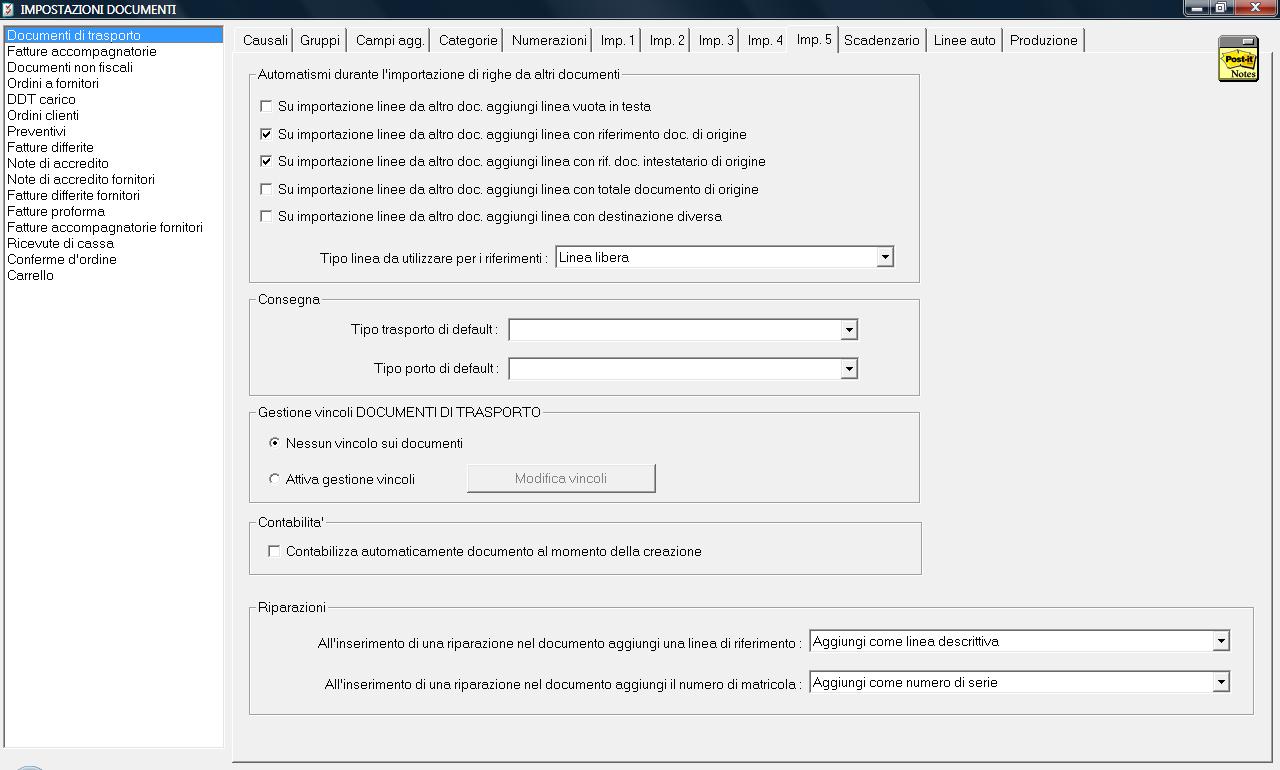Select 'Ordini clienti' in the list
Viewport: 1280px width, 770px height.
pos(114,115)
